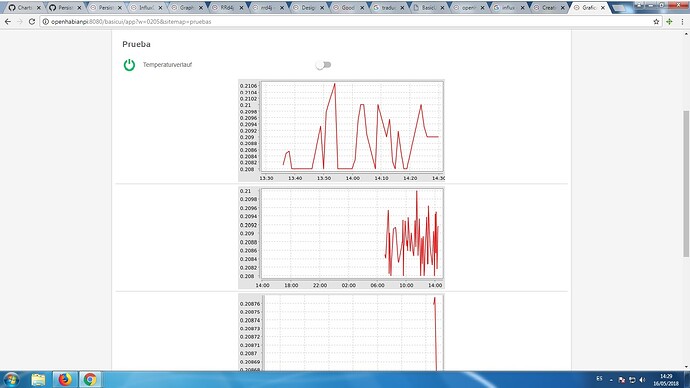Open the Action Center flag icon
Viewport: 690px width, 388px height.
click(x=622, y=380)
